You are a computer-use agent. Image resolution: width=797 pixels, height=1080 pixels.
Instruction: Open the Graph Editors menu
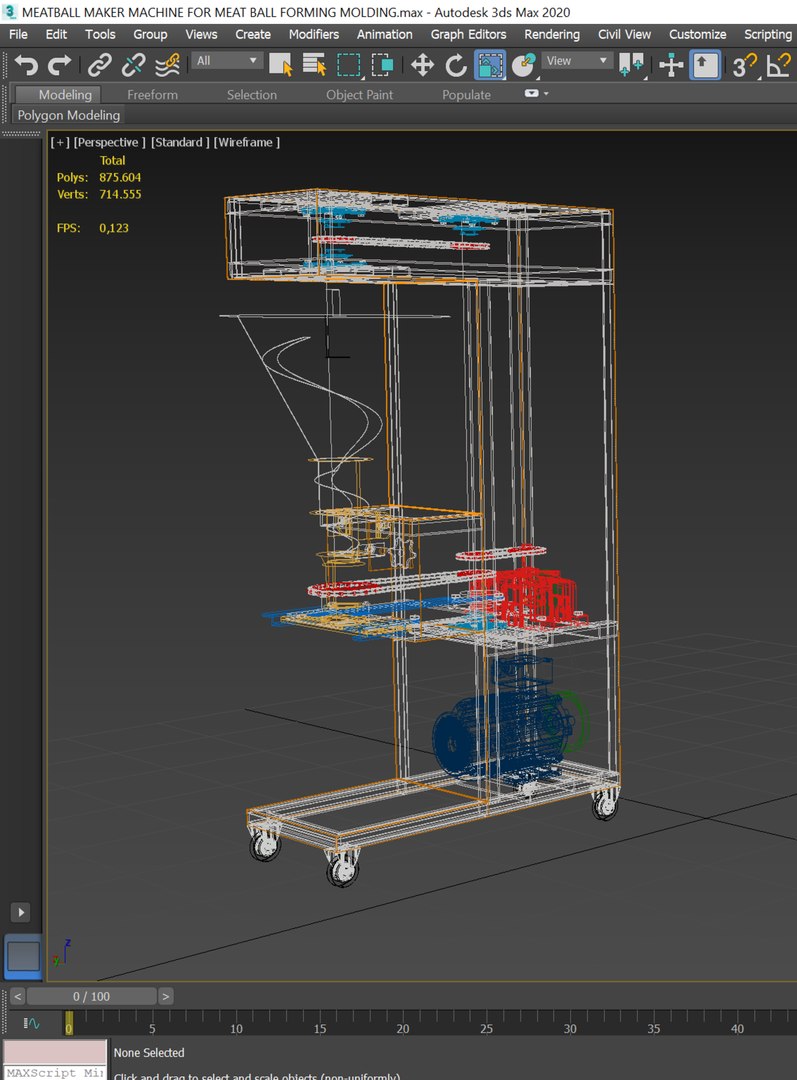pos(468,34)
